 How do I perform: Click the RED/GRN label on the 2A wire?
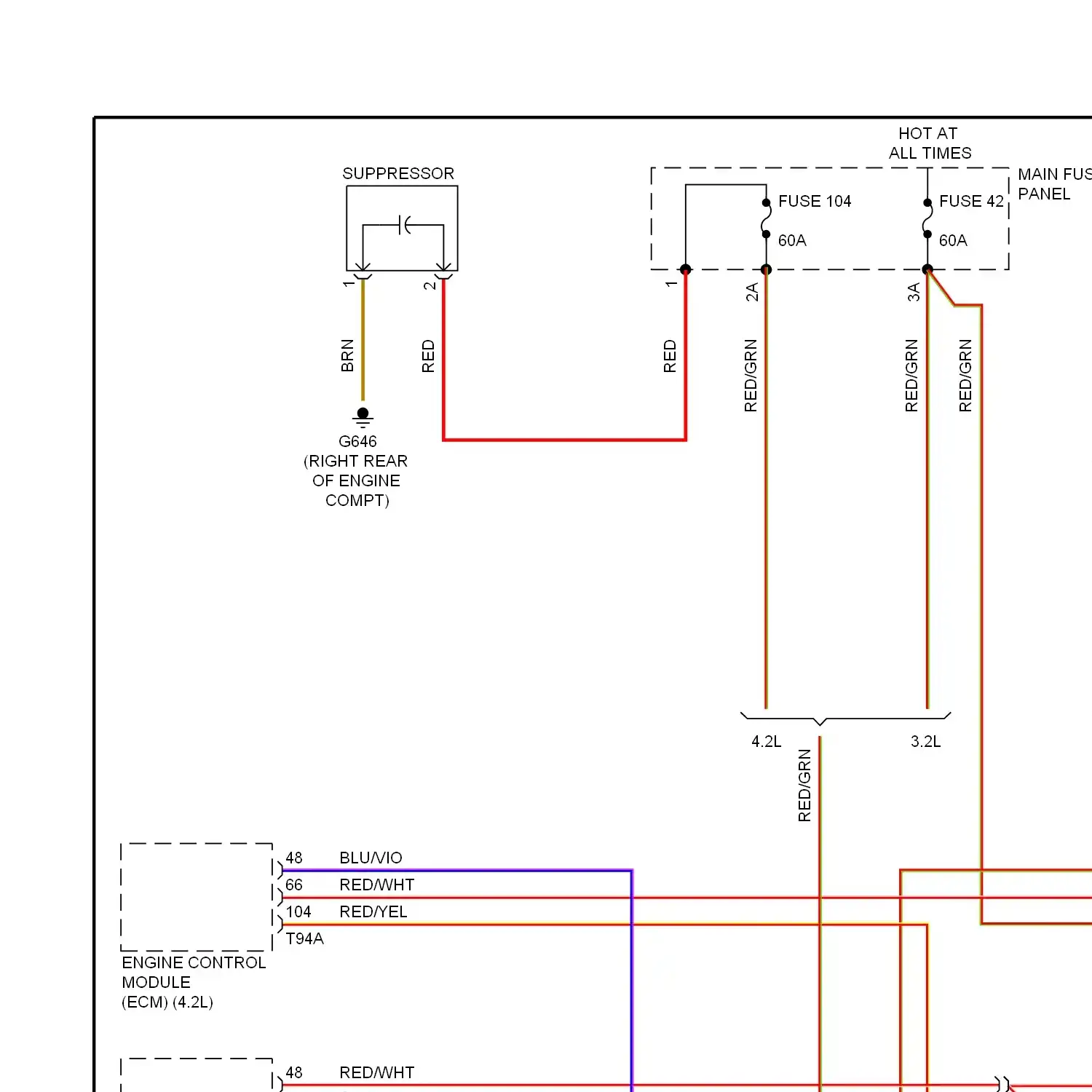pyautogui.click(x=751, y=376)
